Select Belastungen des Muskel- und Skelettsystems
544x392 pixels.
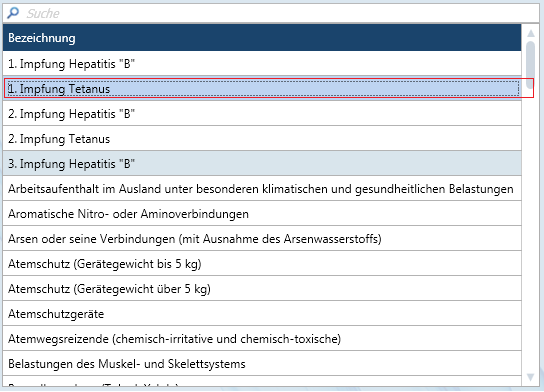pos(262,364)
